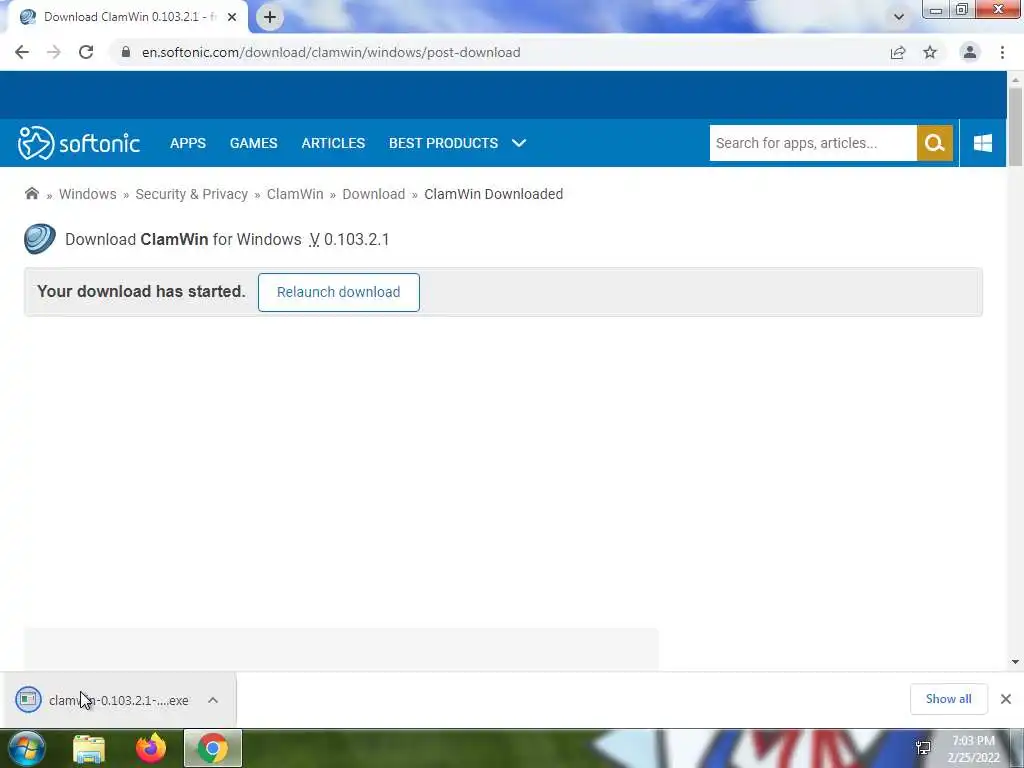Open the Download breadcrumb link
Viewport: 1024px width, 768px height.
click(374, 194)
